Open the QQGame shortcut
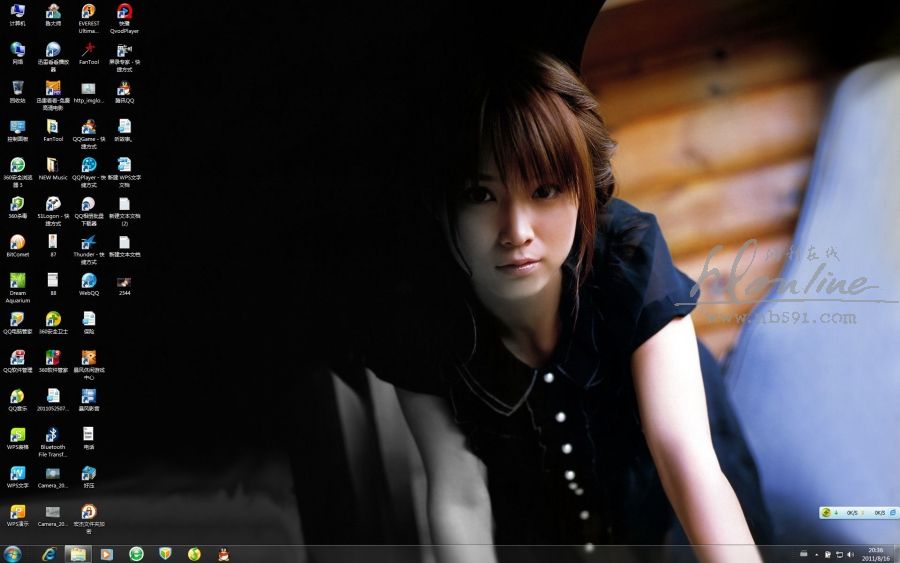Viewport: 900px width, 563px height. [88, 127]
